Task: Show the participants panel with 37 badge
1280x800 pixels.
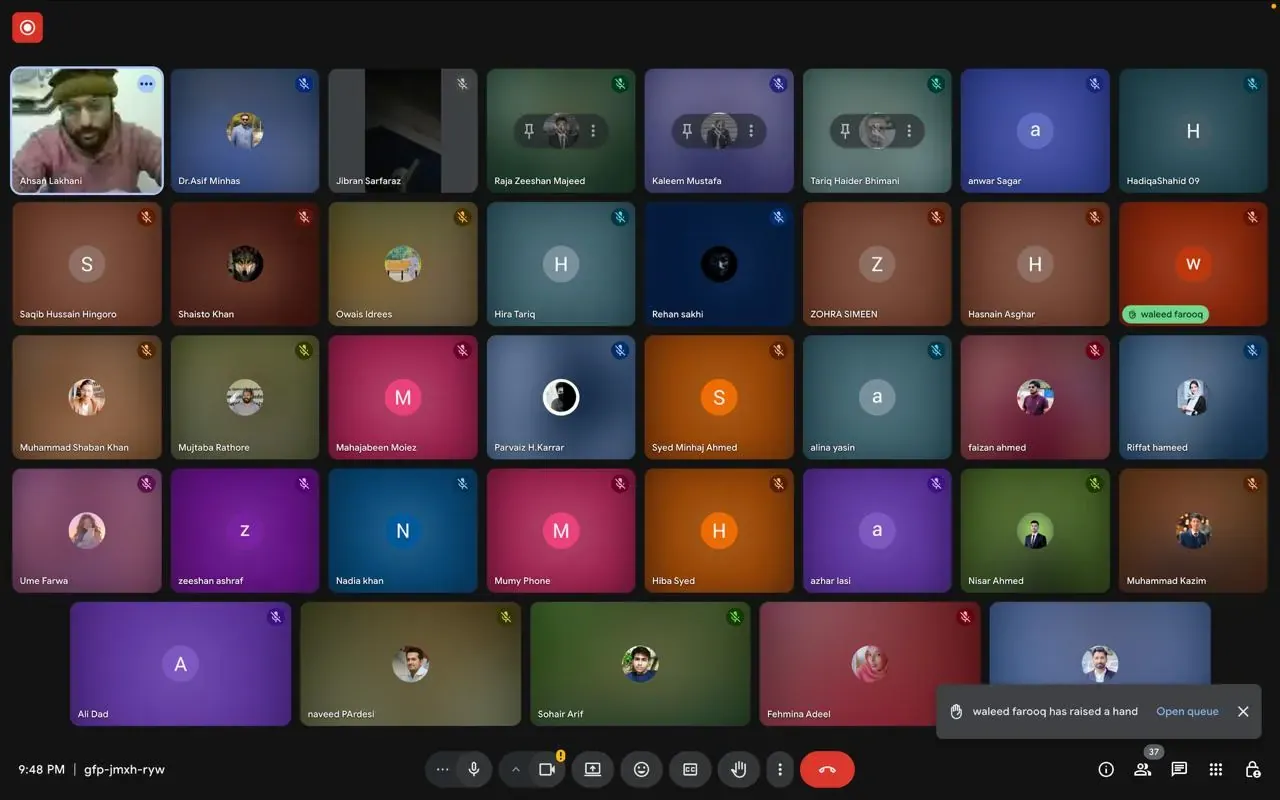Action: (x=1142, y=769)
